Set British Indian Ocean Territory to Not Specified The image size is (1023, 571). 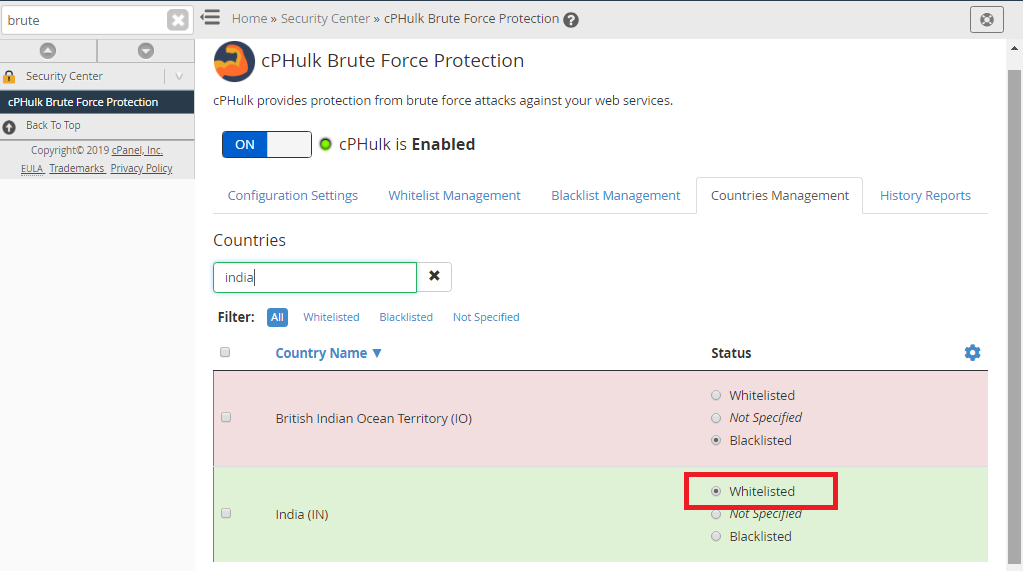pos(716,418)
